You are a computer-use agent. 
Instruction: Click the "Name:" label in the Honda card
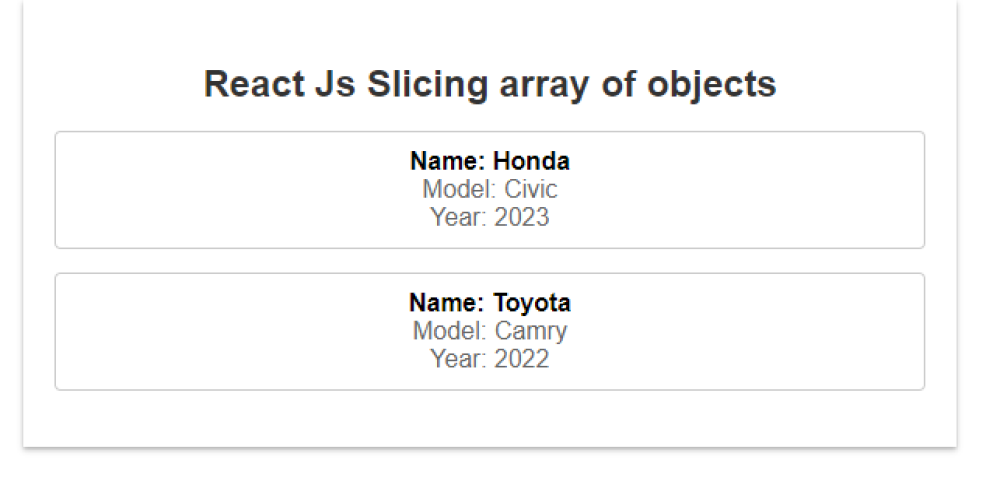[x=448, y=162]
